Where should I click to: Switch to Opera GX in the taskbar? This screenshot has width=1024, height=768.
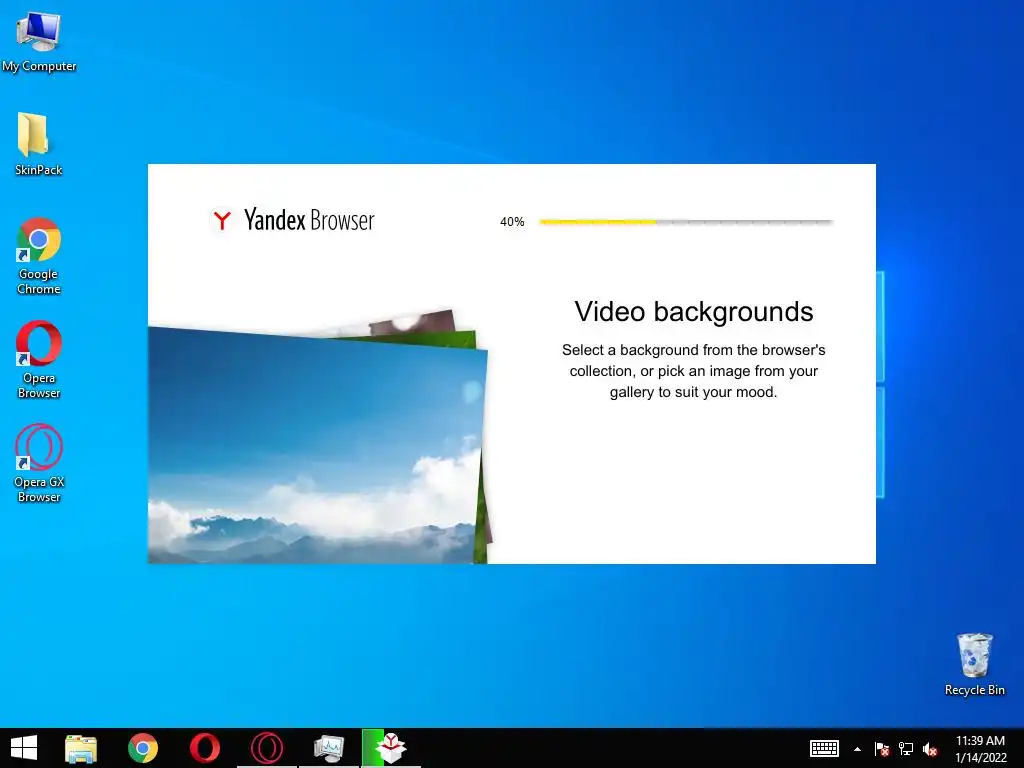tap(266, 748)
